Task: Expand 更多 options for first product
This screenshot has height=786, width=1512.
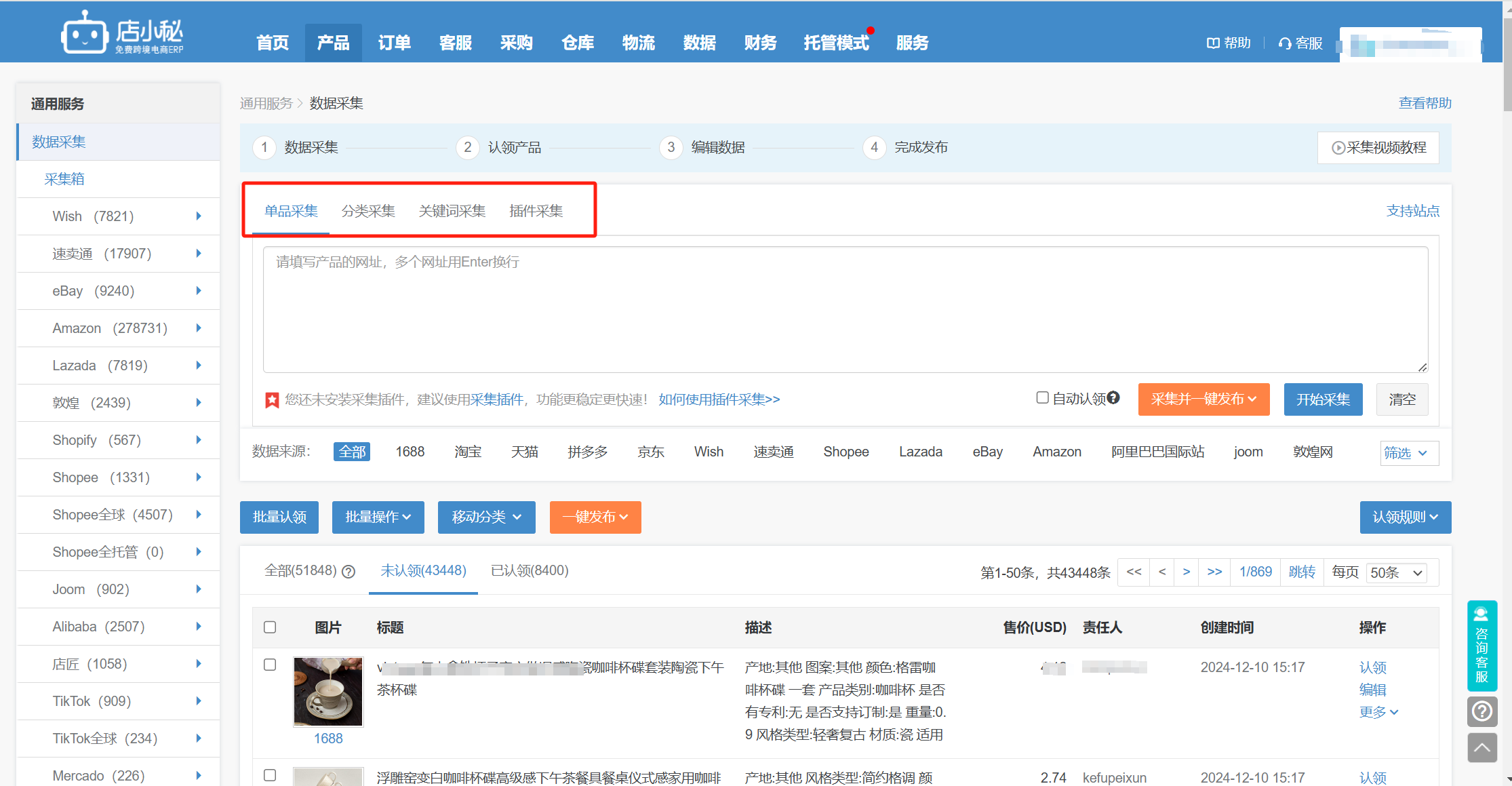Action: (x=1378, y=712)
